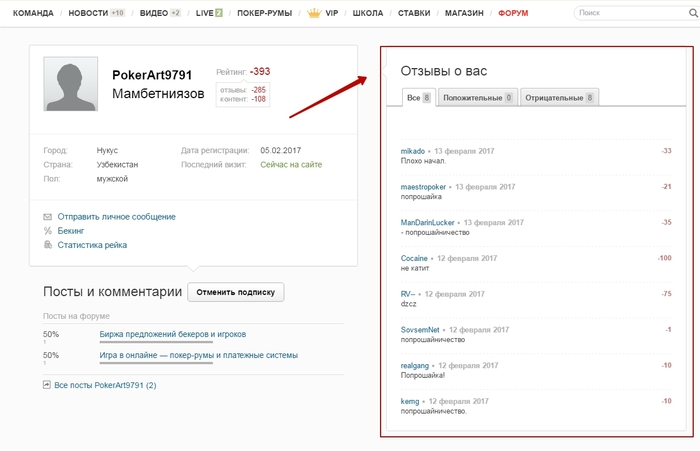Open Статистика рейка link
Viewport: 700px width, 451px height.
tap(92, 245)
